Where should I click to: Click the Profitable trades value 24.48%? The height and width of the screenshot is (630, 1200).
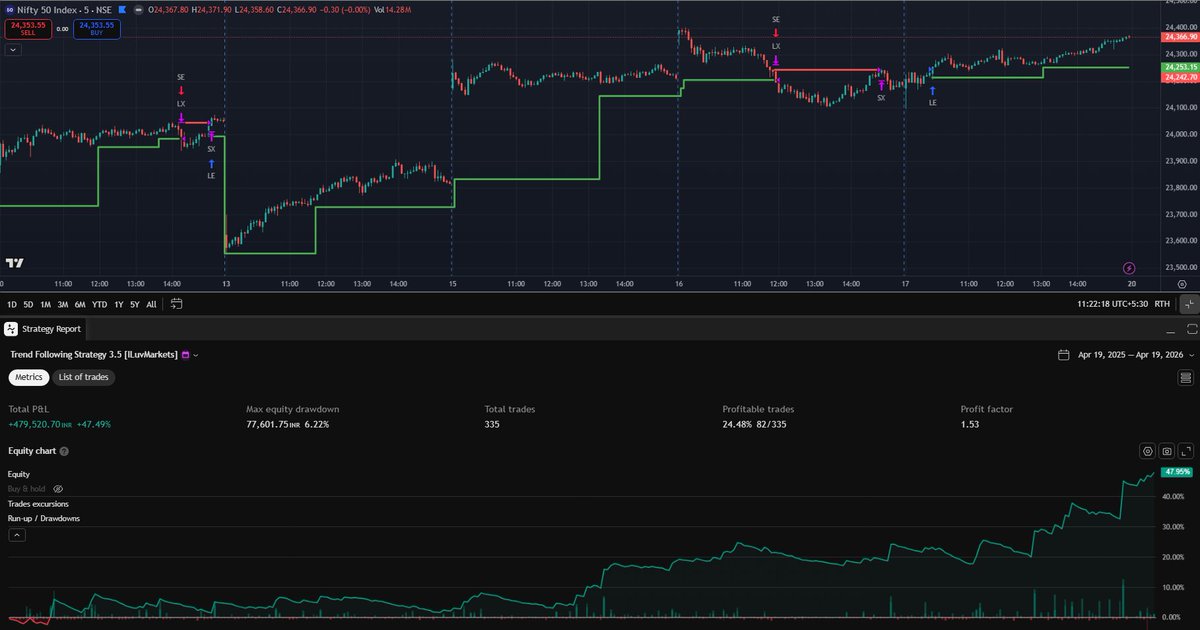click(738, 424)
